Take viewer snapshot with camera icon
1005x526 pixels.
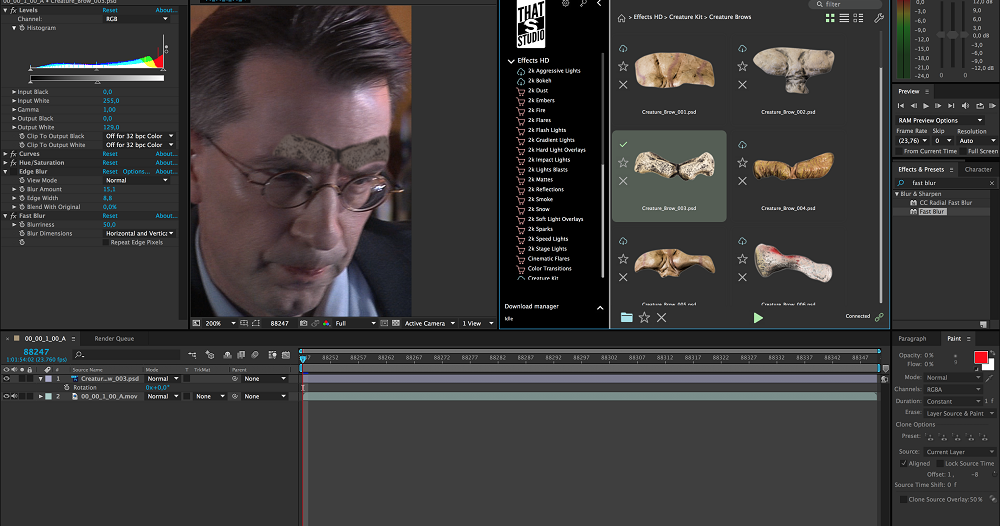(303, 324)
